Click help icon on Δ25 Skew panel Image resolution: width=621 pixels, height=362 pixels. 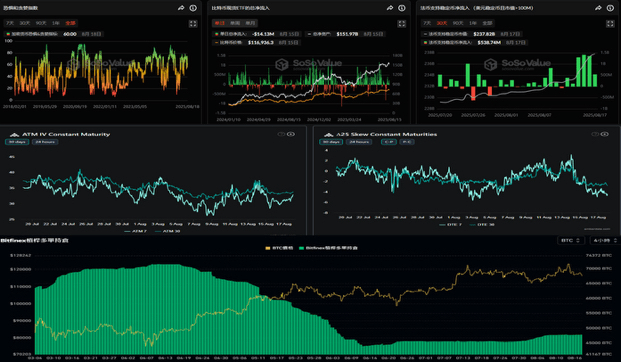595,134
